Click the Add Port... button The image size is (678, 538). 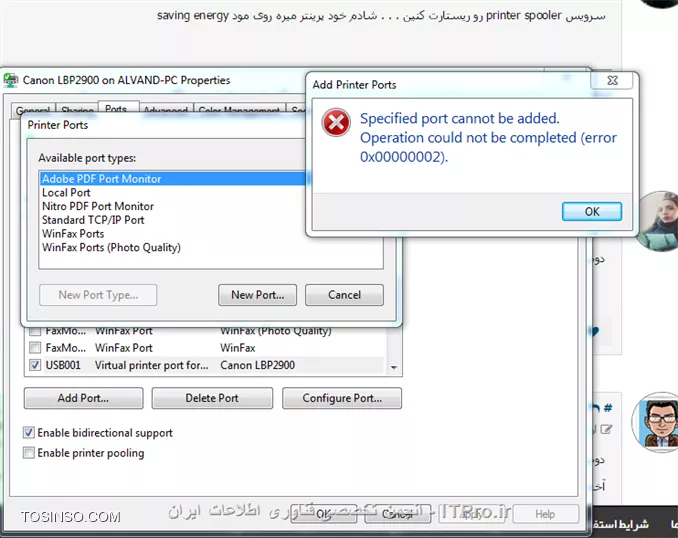[83, 398]
